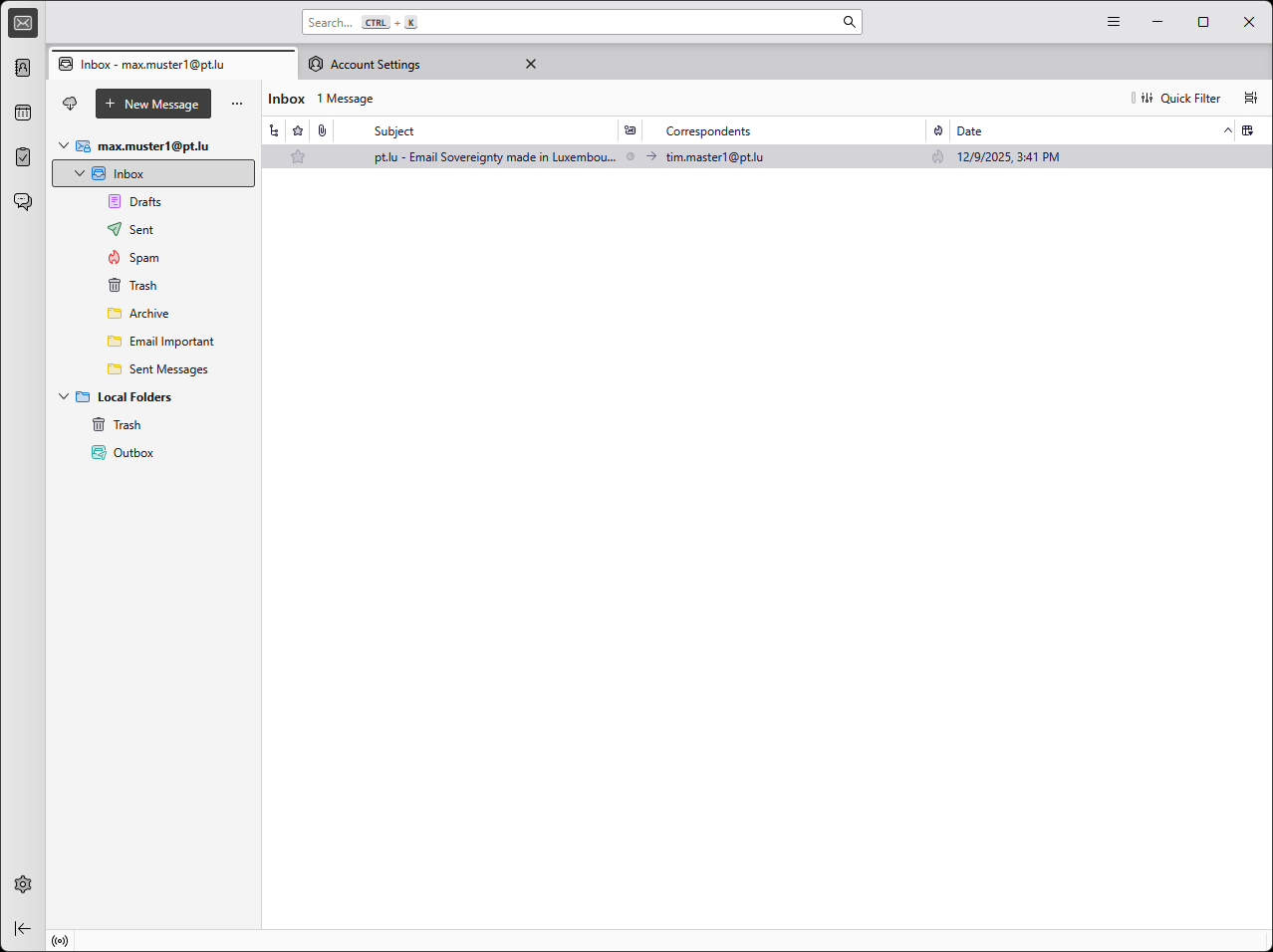Open the Tasks space icon
The image size is (1273, 952).
(x=23, y=157)
